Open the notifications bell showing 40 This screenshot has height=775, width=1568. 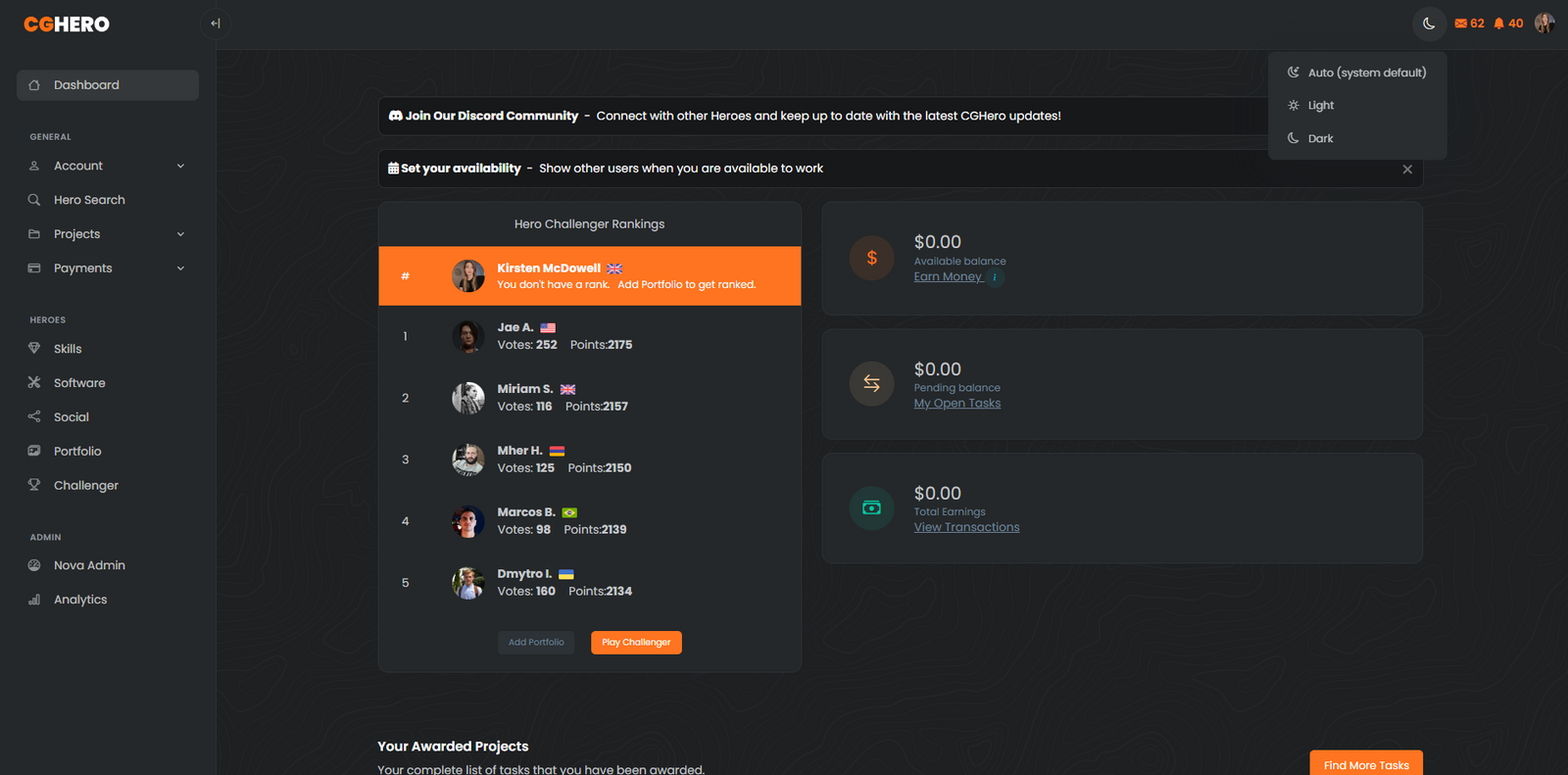click(x=1508, y=24)
